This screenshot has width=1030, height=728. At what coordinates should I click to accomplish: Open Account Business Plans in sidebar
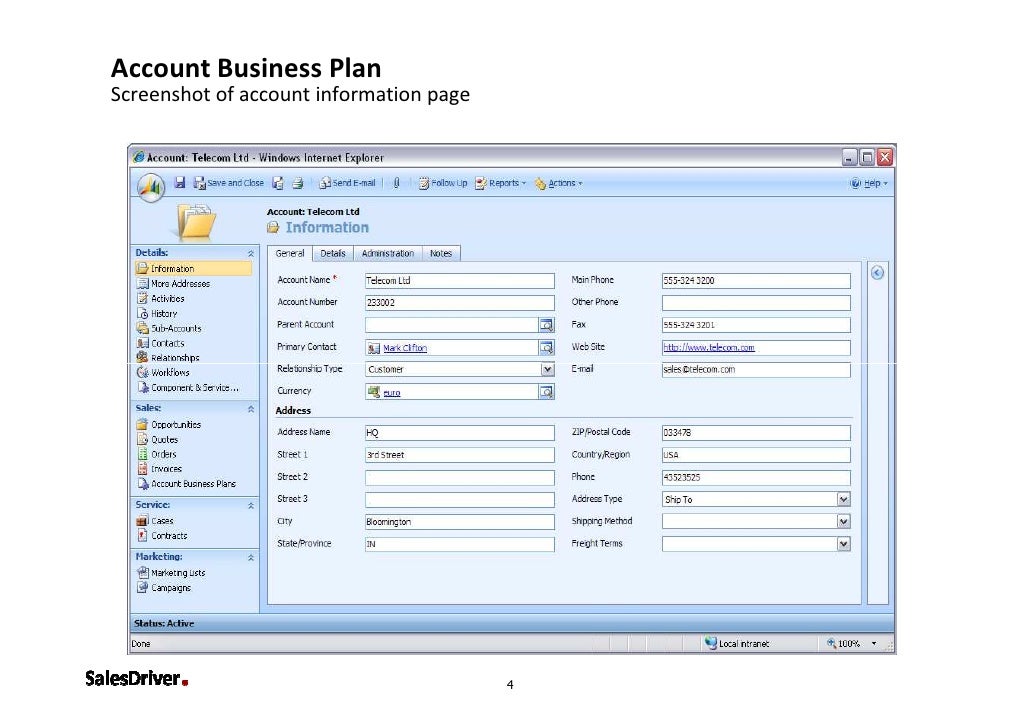click(x=186, y=484)
